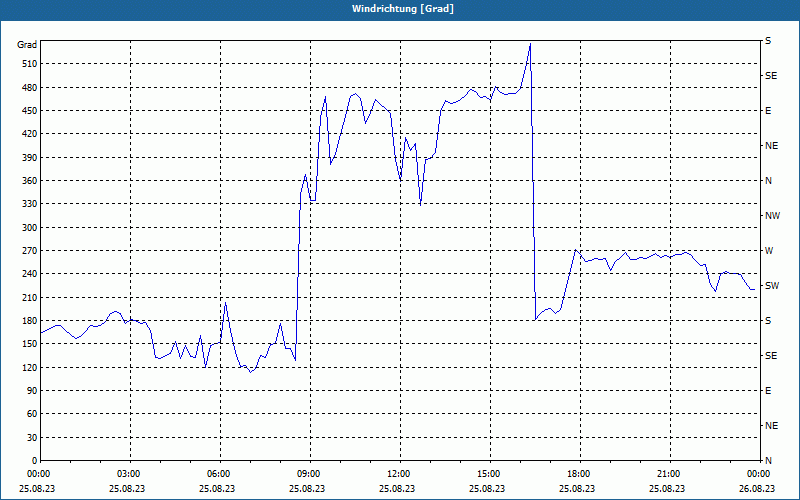This screenshot has height=500, width=800.
Task: Click the '00:00' label above date 26.08.23
Action: (758, 473)
